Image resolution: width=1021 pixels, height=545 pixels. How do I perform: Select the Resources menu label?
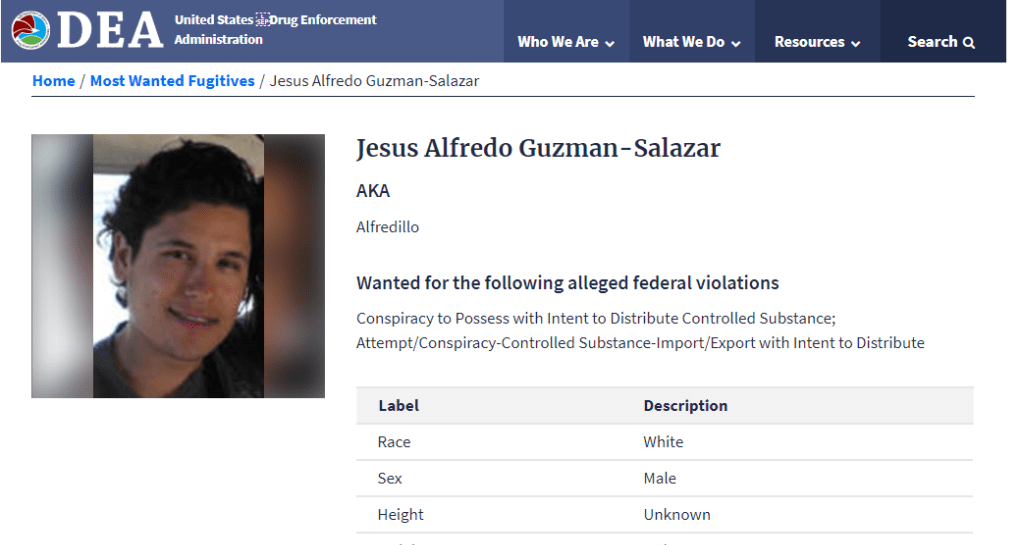coord(809,42)
